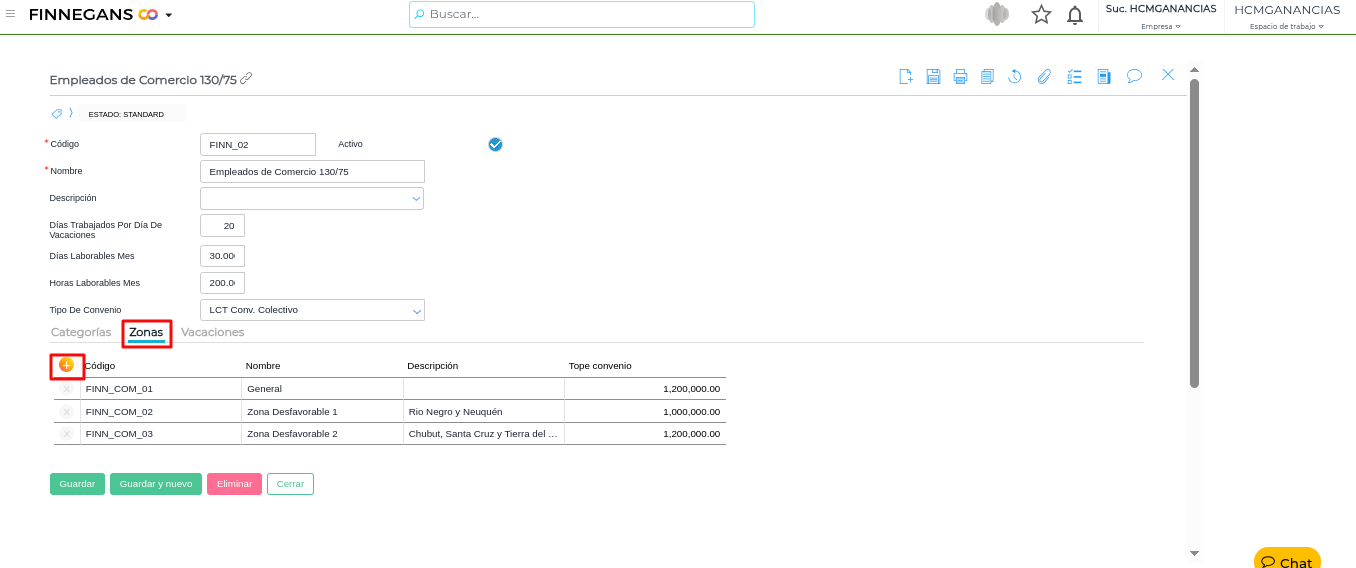The width and height of the screenshot is (1356, 568).
Task: Click the save floppy disk icon
Action: [933, 76]
